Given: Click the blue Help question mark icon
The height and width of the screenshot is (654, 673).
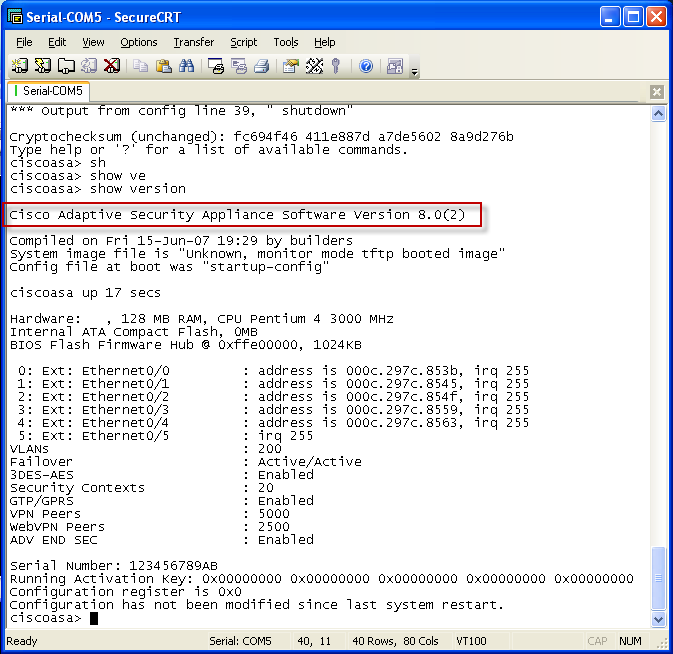Looking at the screenshot, I should pyautogui.click(x=366, y=66).
